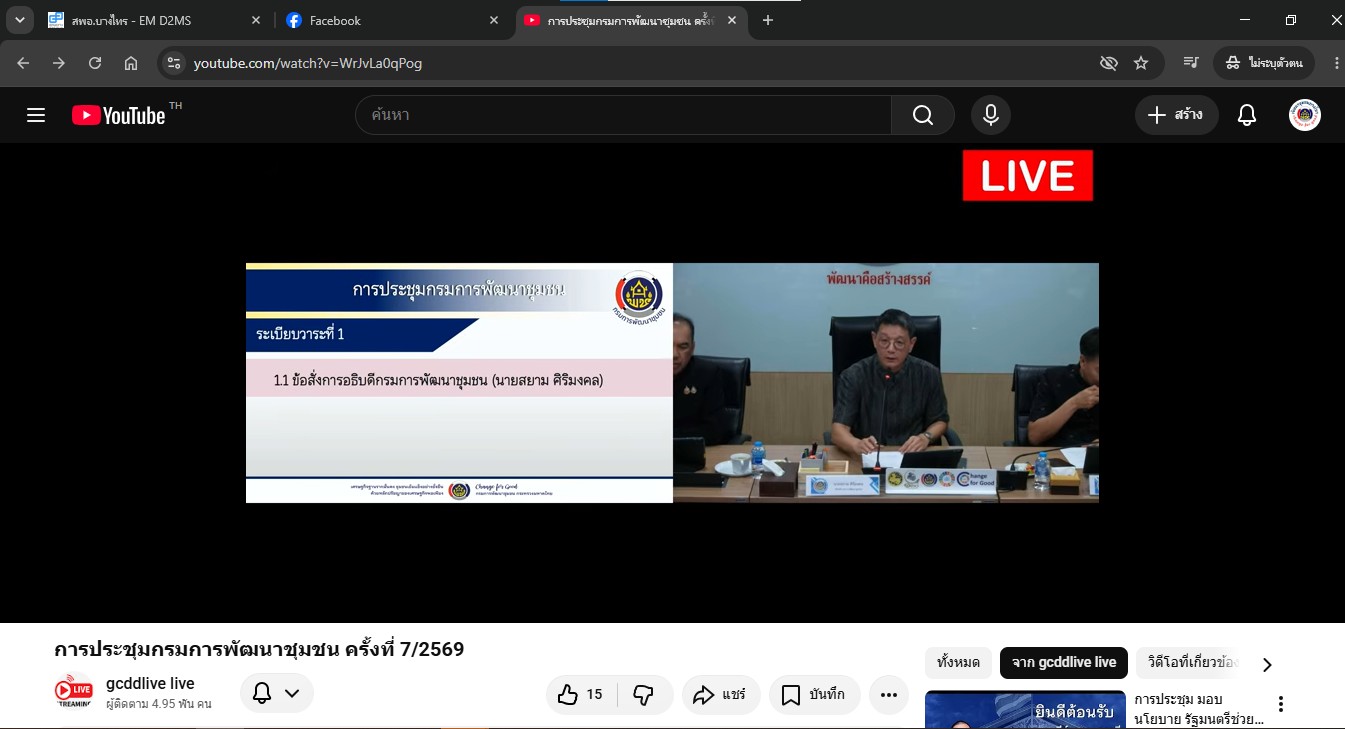1345x729 pixels.
Task: Close the YouTube video tab
Action: coord(732,20)
